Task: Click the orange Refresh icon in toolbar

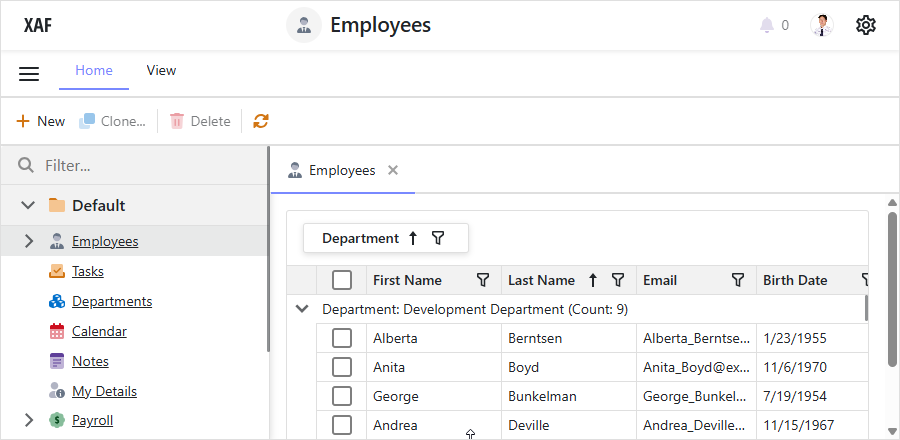Action: (261, 121)
